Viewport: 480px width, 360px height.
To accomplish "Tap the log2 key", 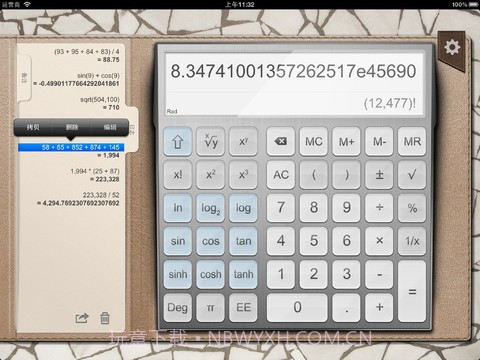I will click(210, 208).
